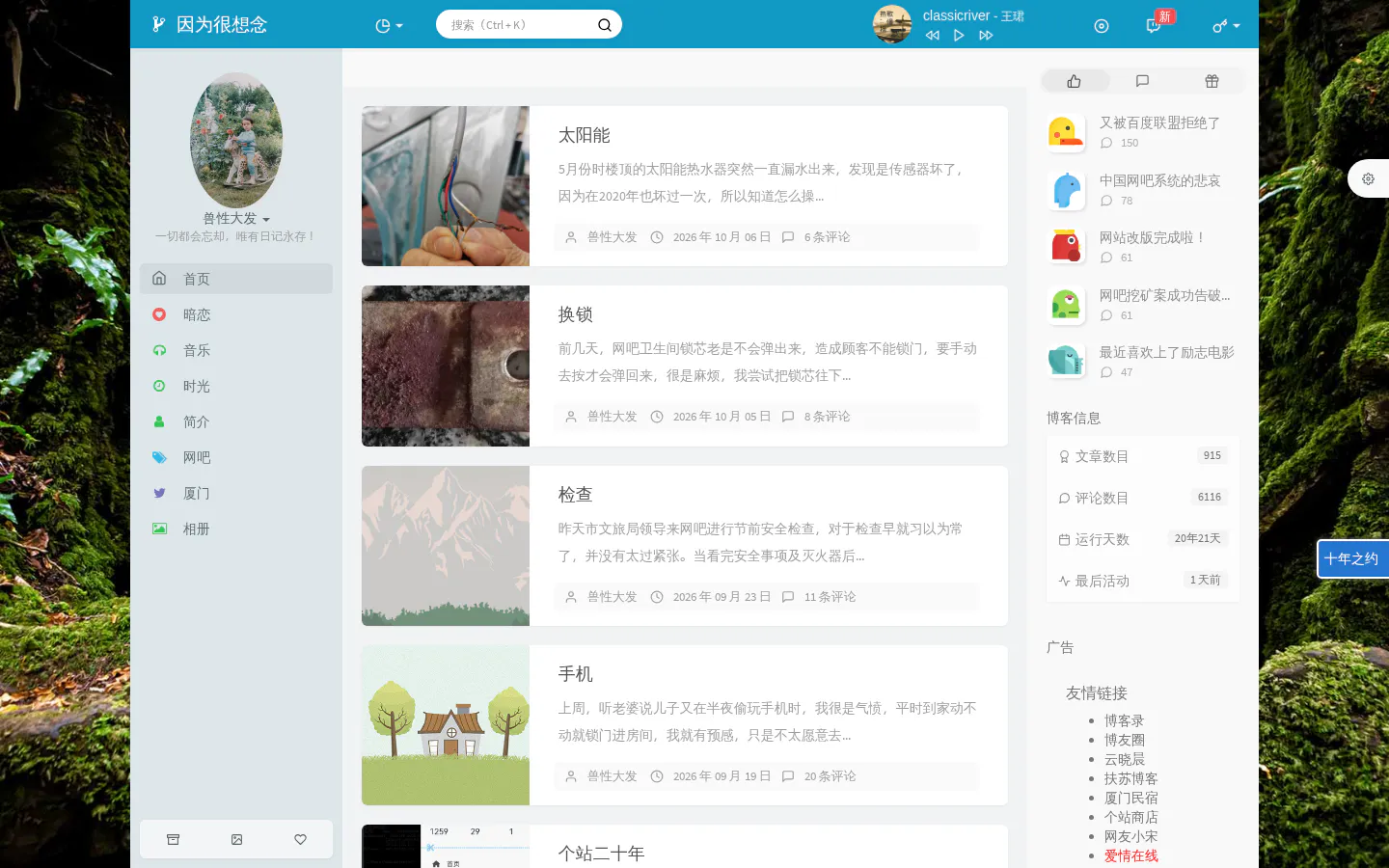Click the search magnifier icon

(x=605, y=25)
